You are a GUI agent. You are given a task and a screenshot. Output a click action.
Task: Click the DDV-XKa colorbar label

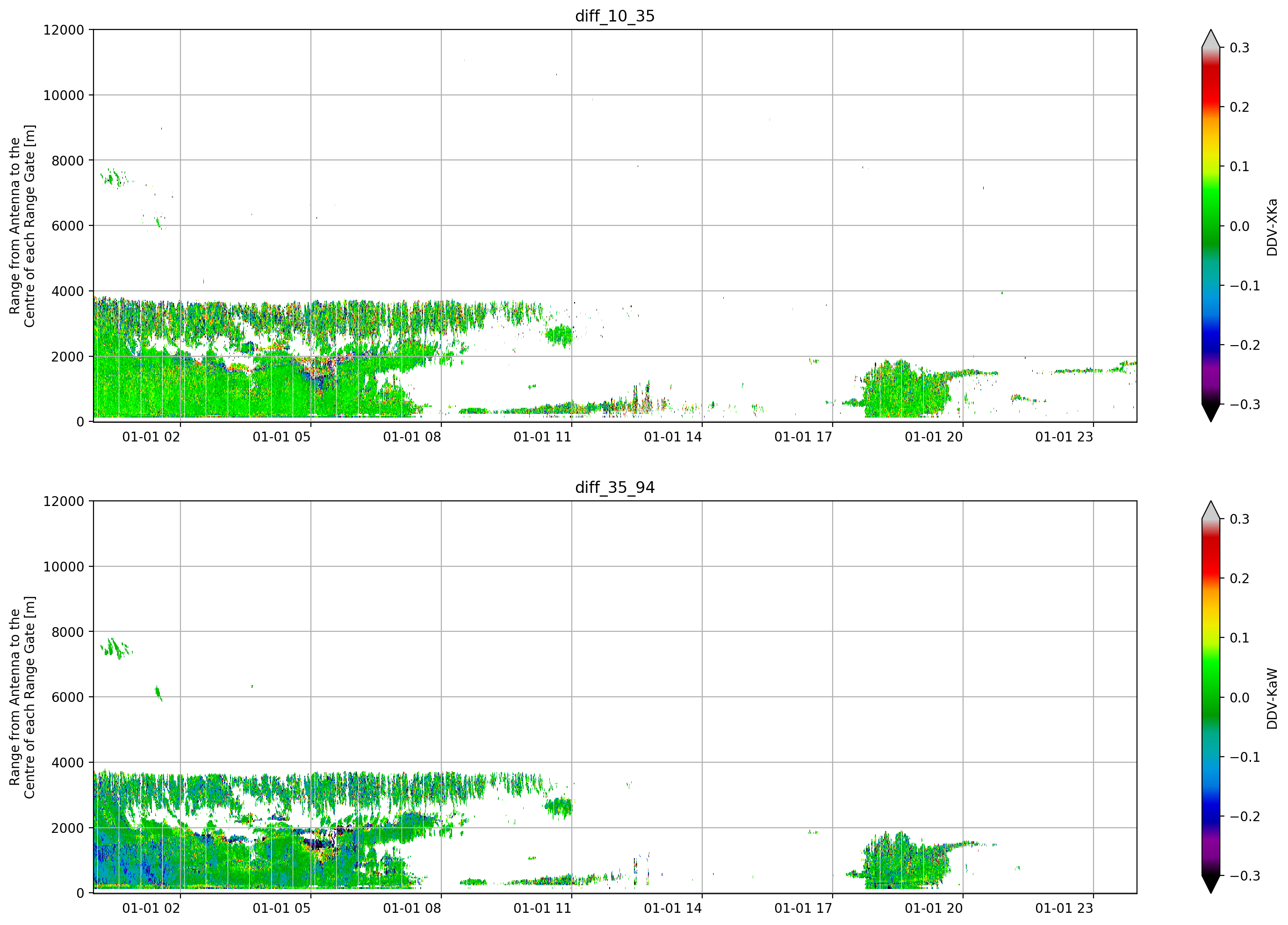click(1272, 227)
